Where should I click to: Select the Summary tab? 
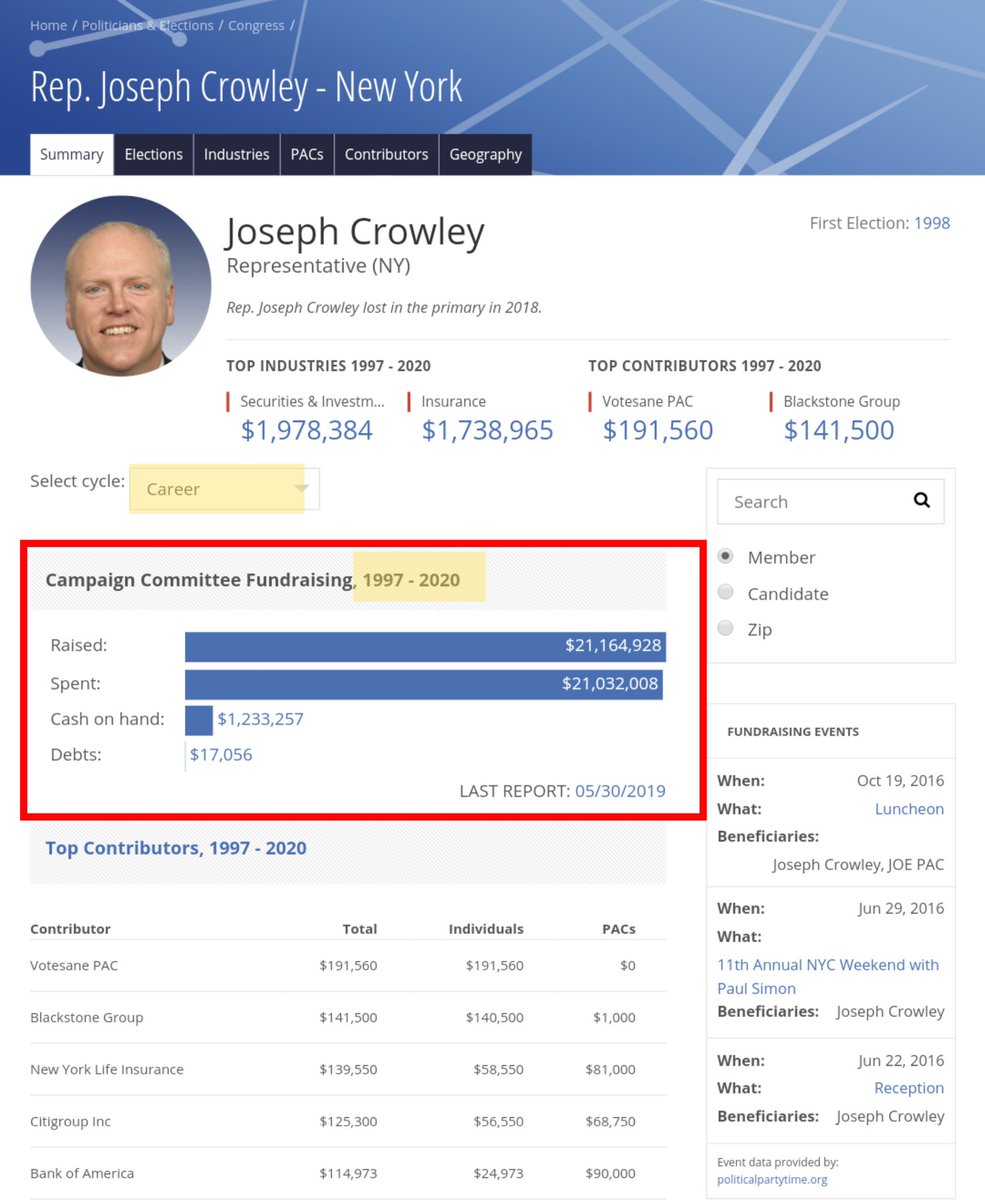pyautogui.click(x=71, y=154)
